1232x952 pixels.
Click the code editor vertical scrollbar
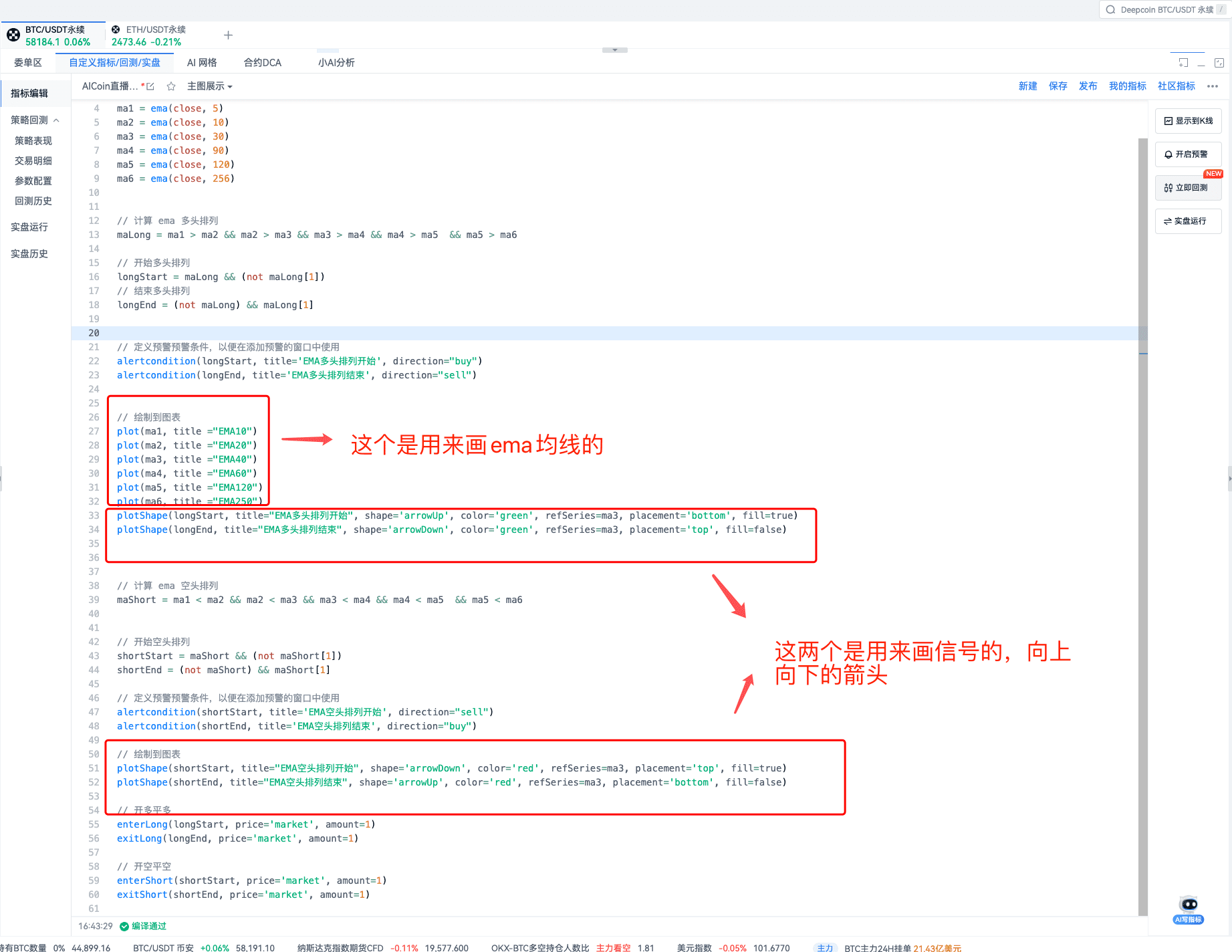[1142, 527]
